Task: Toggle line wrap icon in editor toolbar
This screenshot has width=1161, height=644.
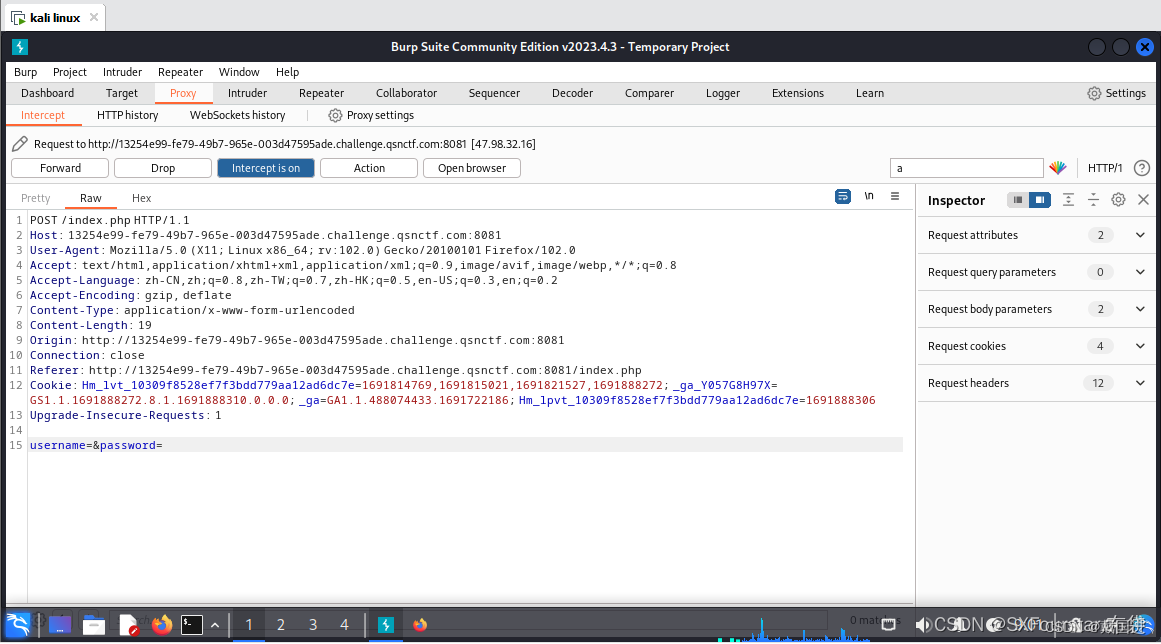Action: point(843,196)
